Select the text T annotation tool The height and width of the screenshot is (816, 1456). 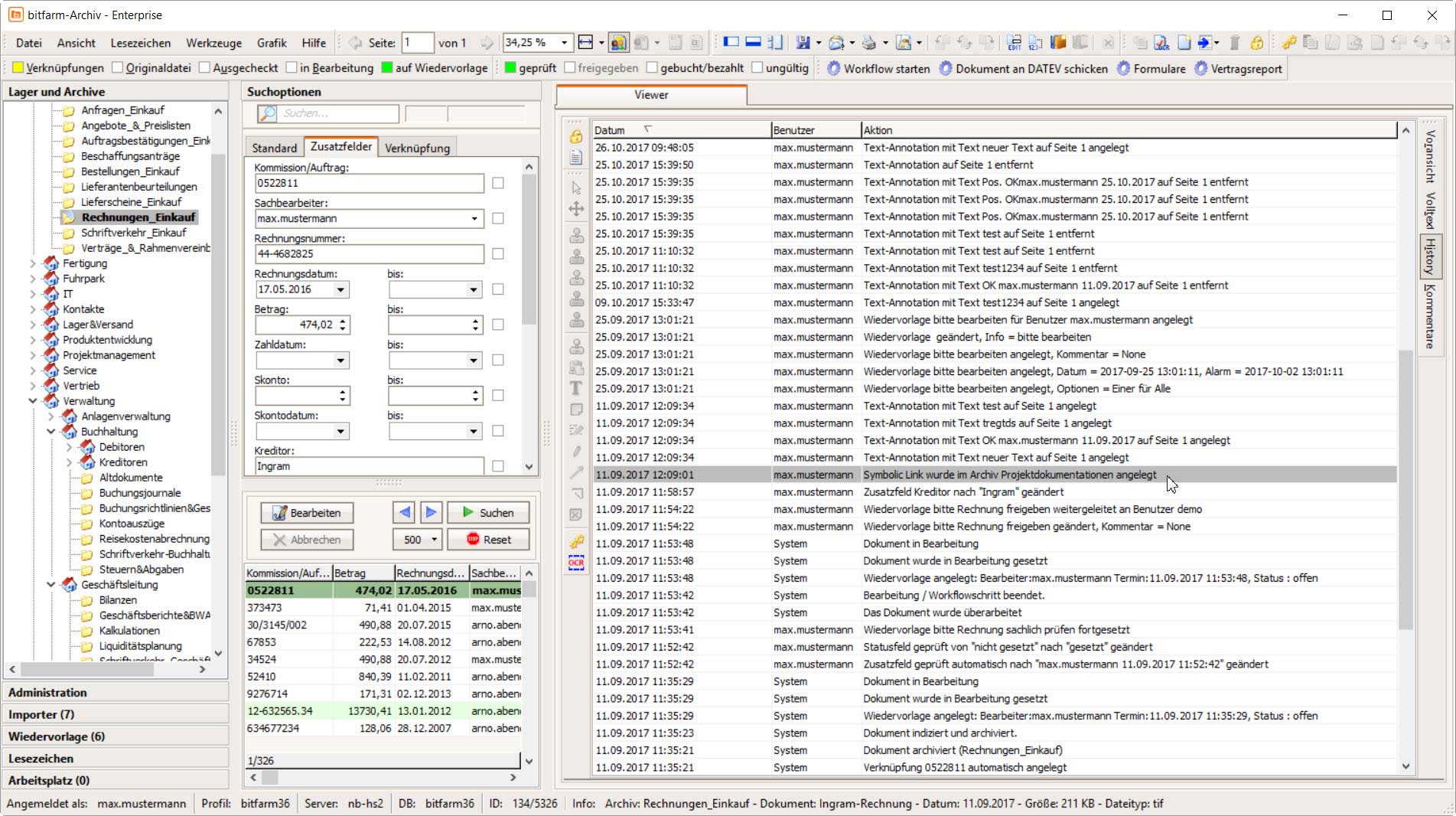(x=576, y=388)
